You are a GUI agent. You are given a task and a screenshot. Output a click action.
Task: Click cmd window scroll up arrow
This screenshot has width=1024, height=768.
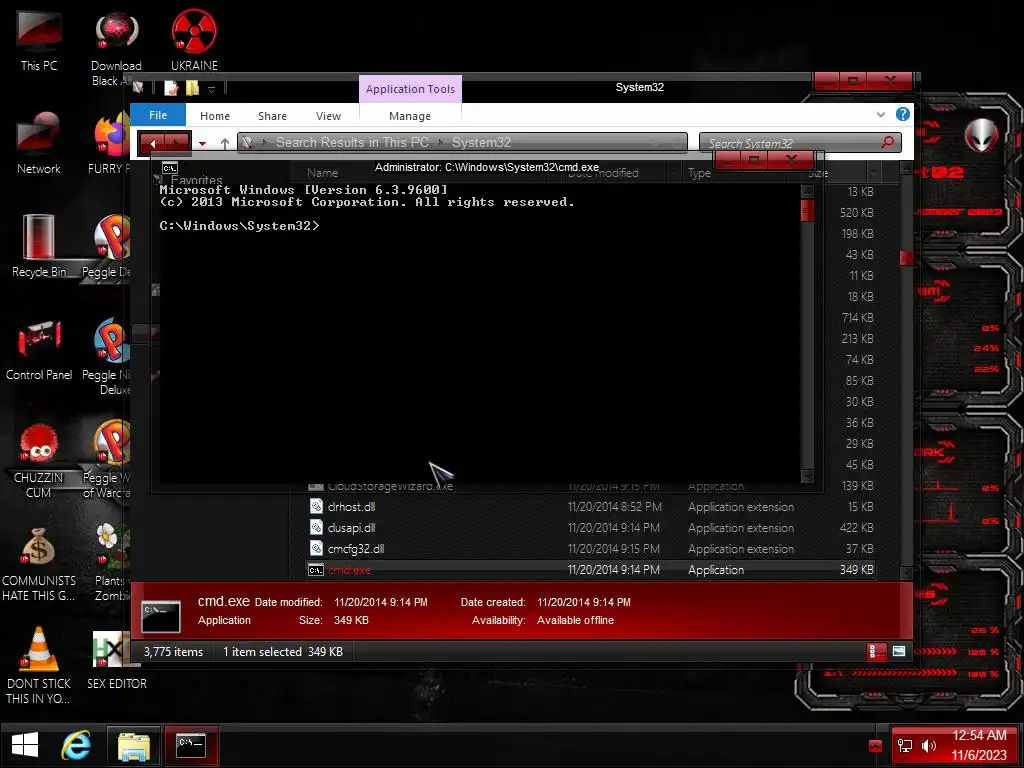(x=807, y=191)
